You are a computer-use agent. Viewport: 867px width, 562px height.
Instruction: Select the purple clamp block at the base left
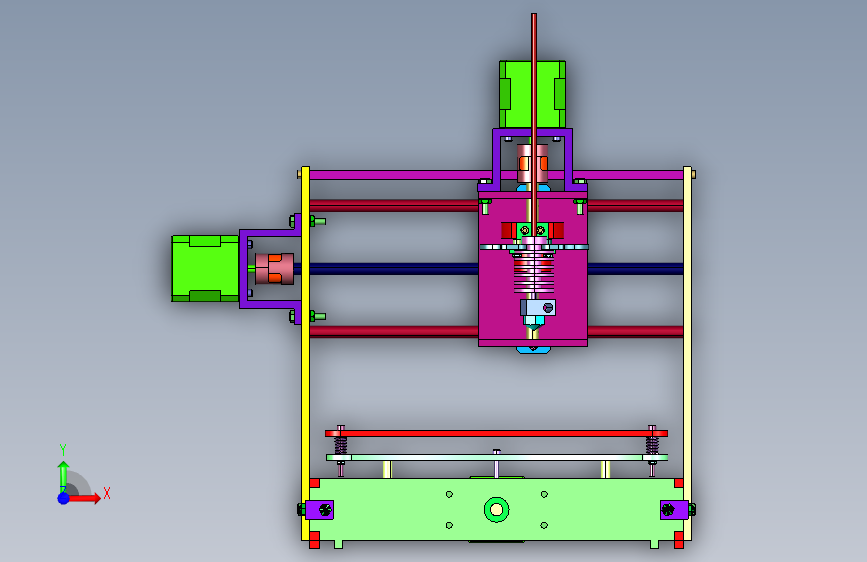click(x=320, y=510)
